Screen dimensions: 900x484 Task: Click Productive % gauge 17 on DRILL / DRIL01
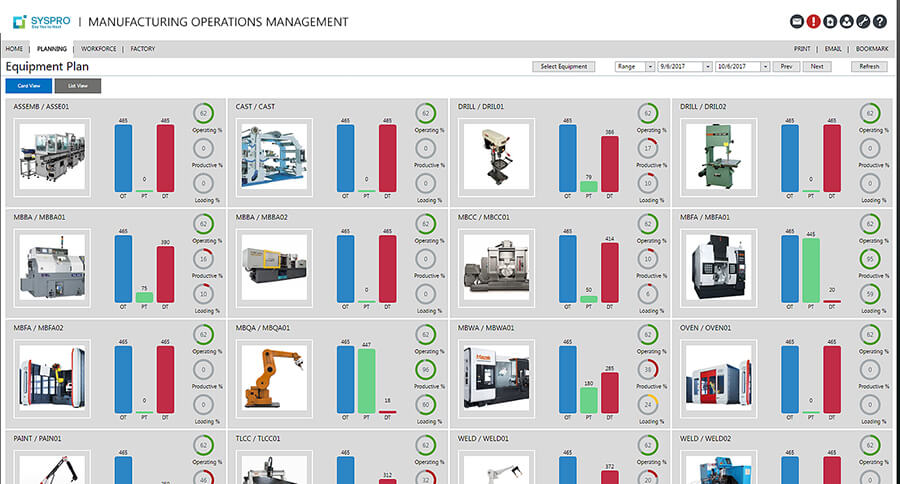click(x=648, y=148)
